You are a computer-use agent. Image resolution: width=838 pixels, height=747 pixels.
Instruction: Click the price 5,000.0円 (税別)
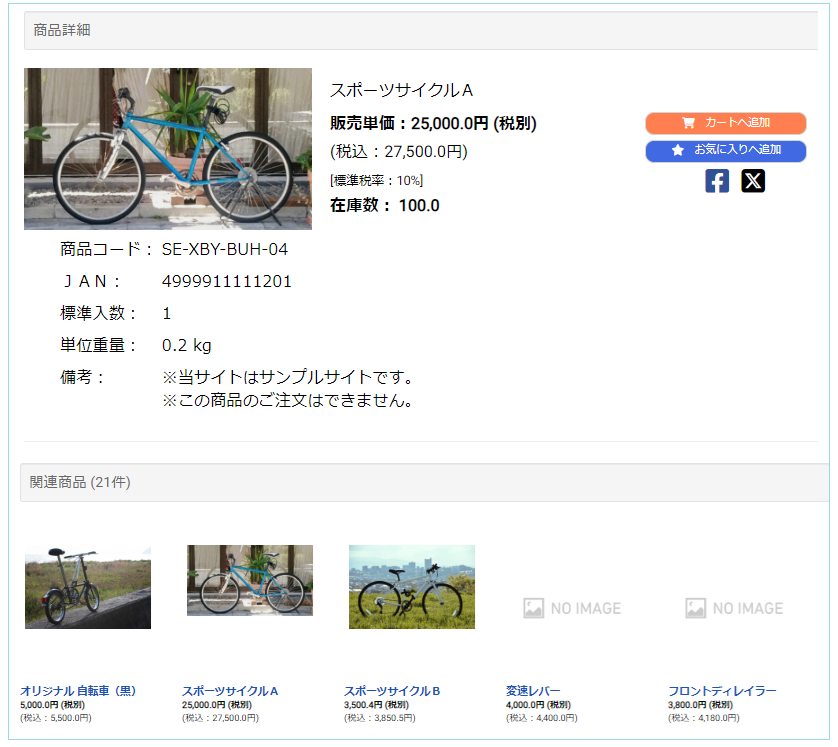click(52, 705)
